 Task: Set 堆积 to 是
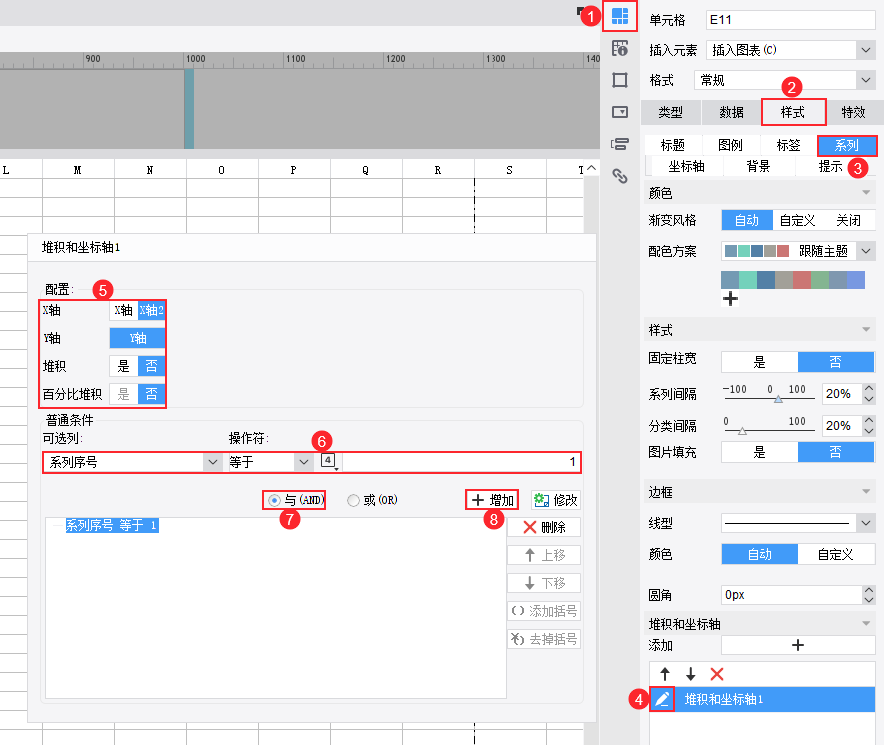(123, 366)
